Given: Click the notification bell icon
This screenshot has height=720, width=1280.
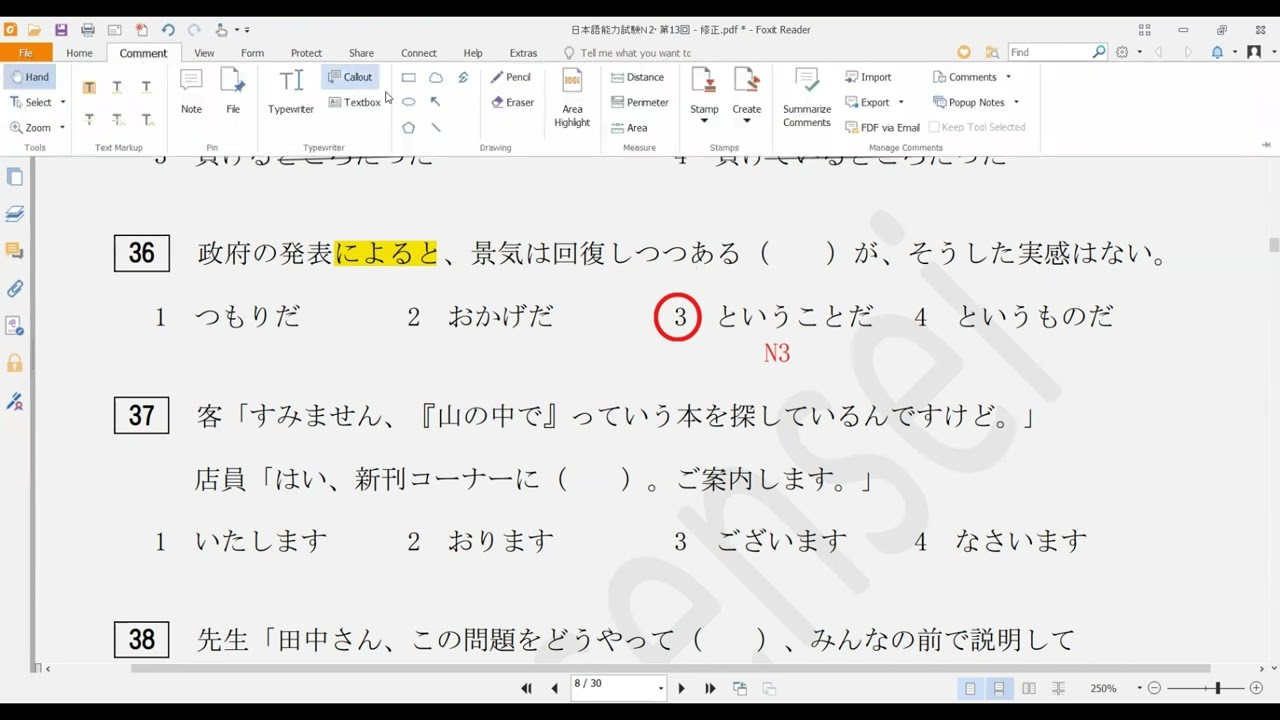Looking at the screenshot, I should click(x=1217, y=52).
